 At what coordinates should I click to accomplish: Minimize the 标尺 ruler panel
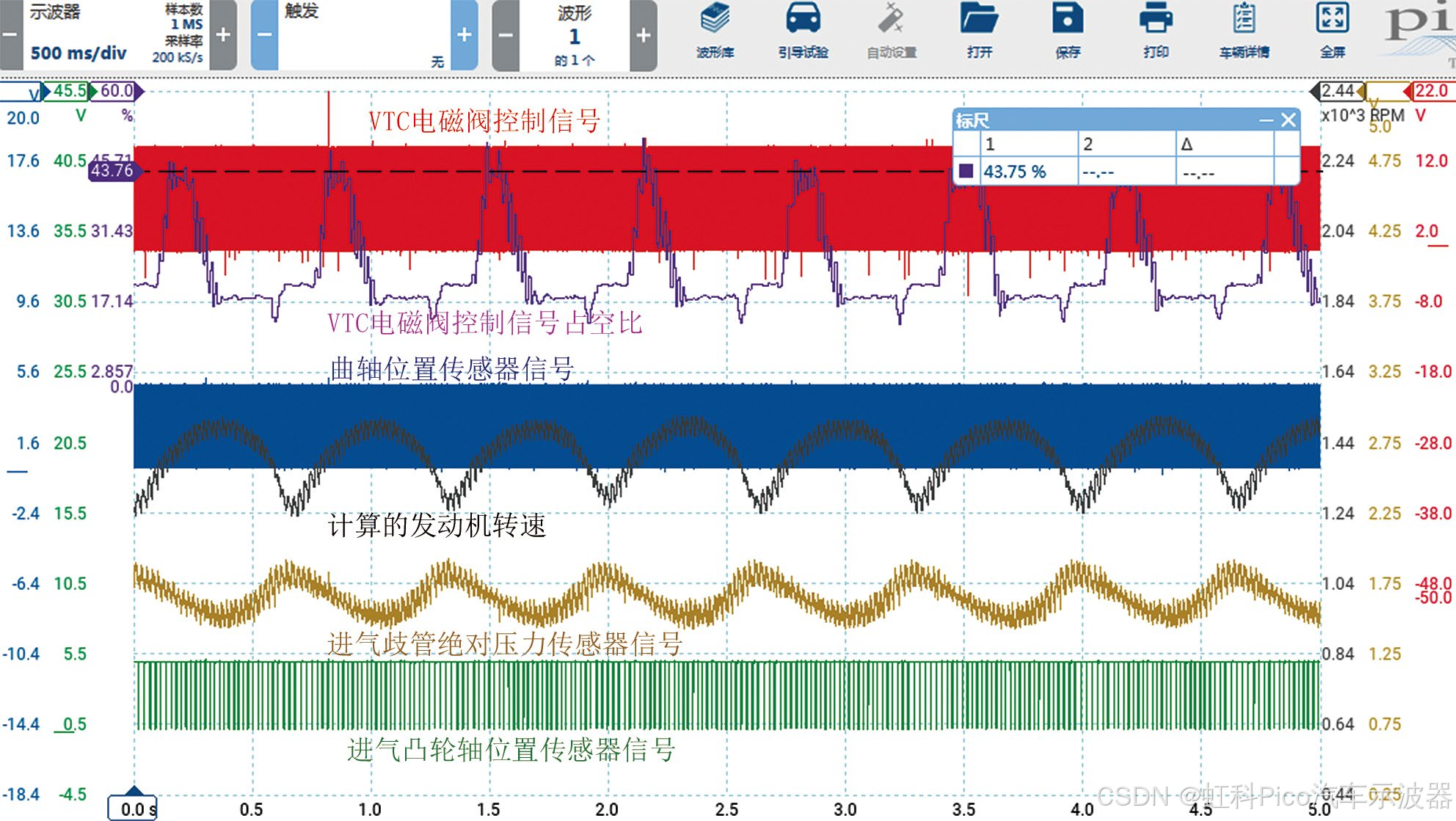coord(1266,120)
